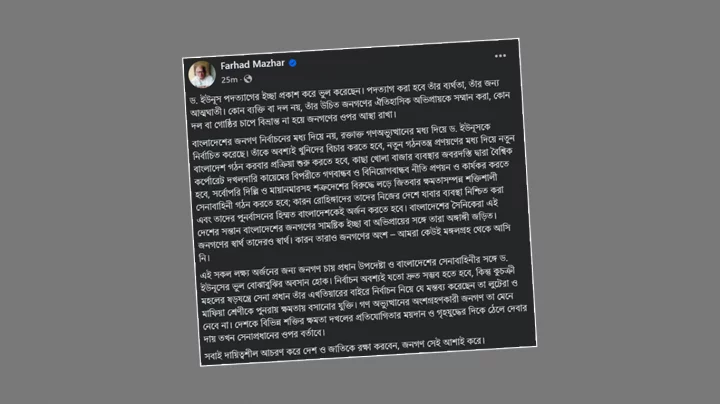Click the final line 'সবাই দায়িত্বশীল আচরণ করে'
This screenshot has height=404, width=720.
pyautogui.click(x=344, y=349)
